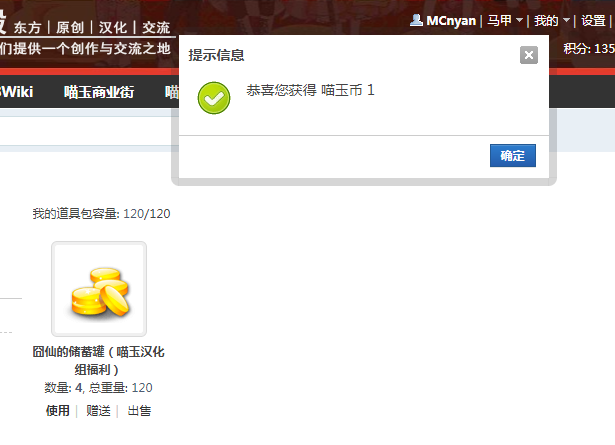This screenshot has height=445, width=615.
Task: Click 赠送 to gift the item
Action: click(x=98, y=410)
